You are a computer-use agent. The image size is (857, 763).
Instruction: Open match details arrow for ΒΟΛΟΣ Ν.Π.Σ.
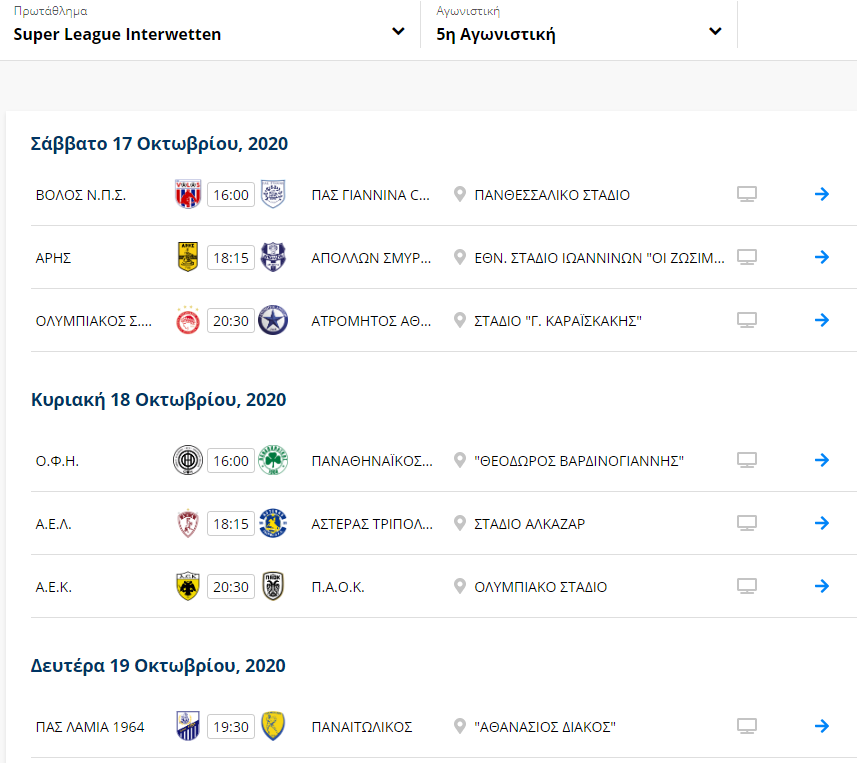click(x=821, y=194)
